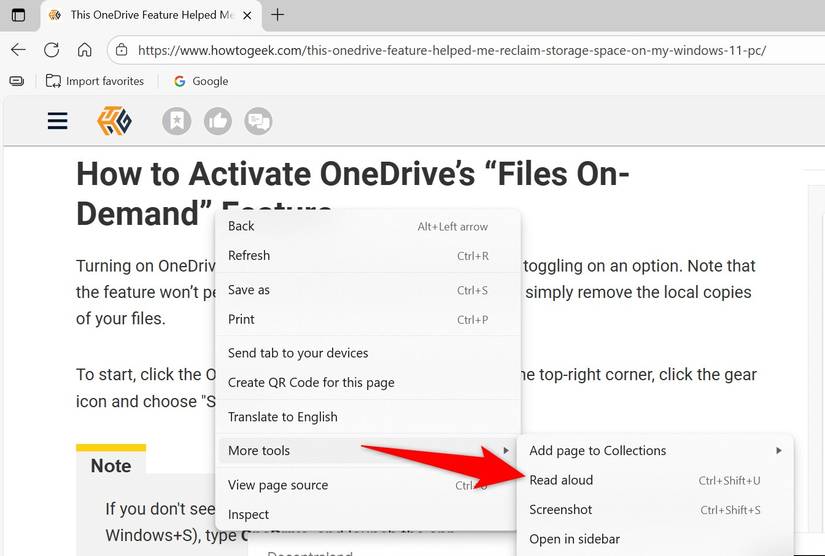This screenshot has height=556, width=825.
Task: Select Send tab to your devices
Action: click(x=368, y=353)
